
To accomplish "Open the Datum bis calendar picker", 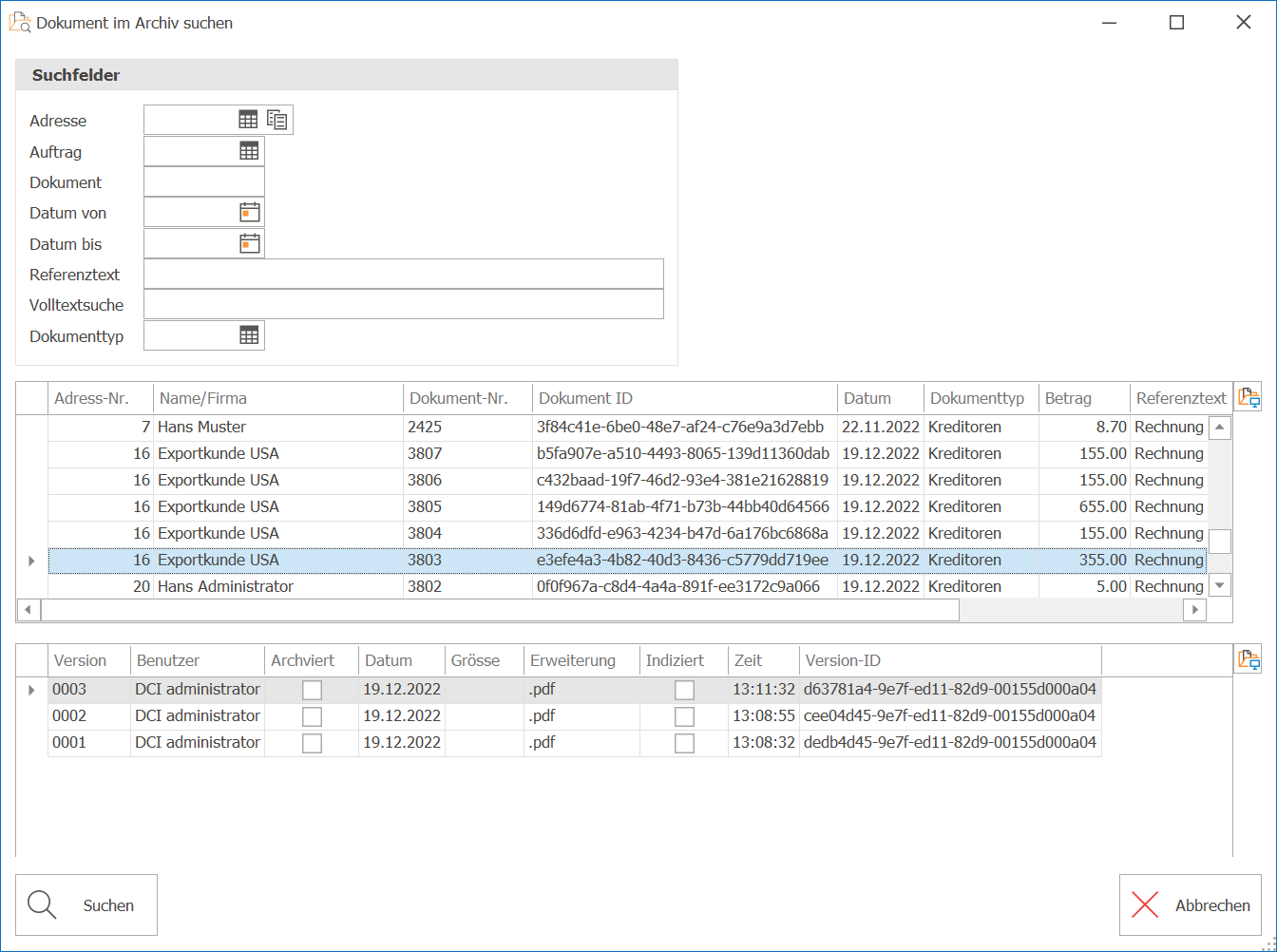I will coord(249,243).
